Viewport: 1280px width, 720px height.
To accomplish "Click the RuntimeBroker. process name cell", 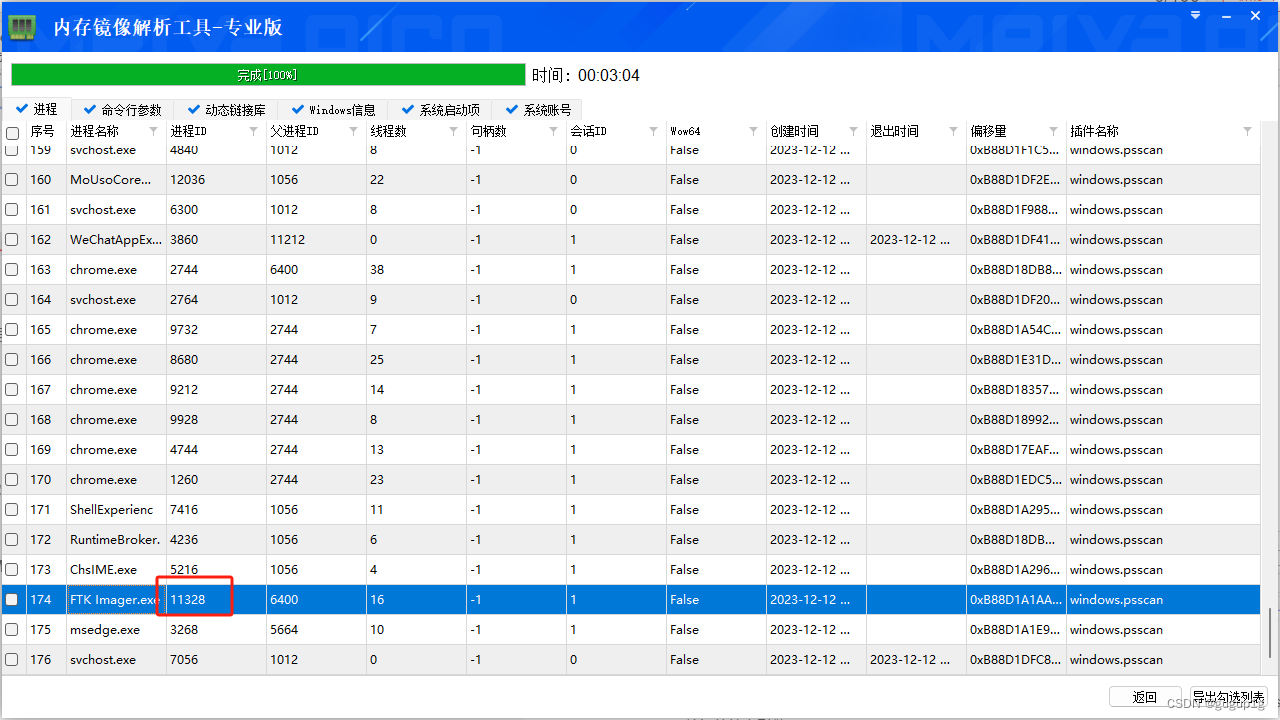I will (117, 540).
